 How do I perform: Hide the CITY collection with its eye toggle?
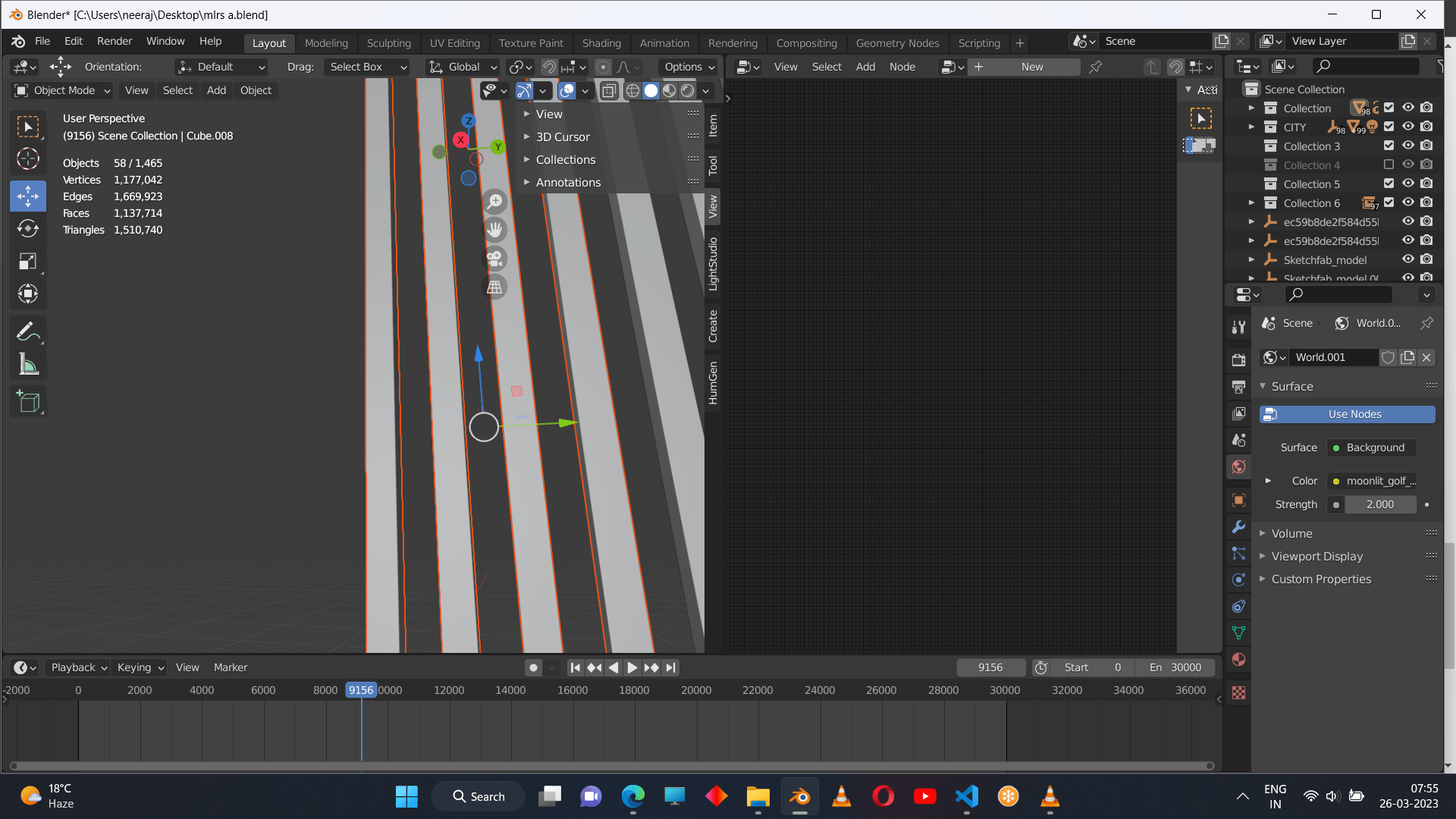(1409, 127)
